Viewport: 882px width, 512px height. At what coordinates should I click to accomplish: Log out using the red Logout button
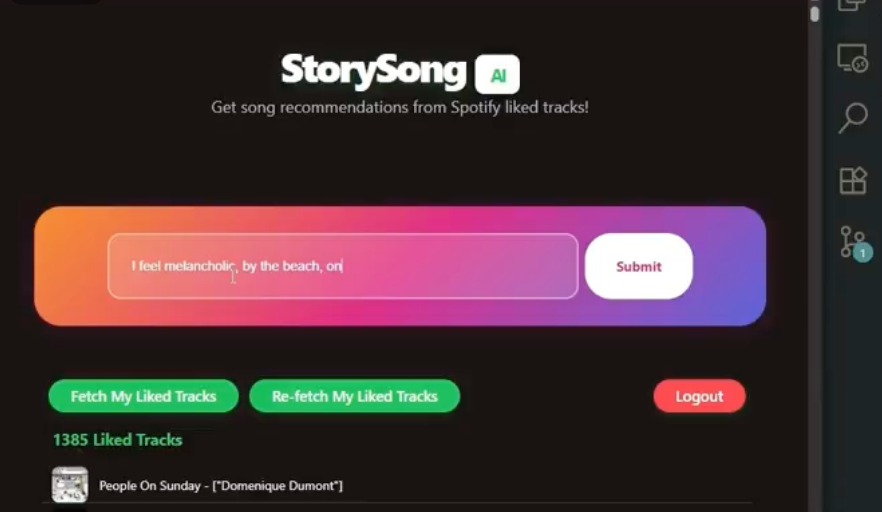pyautogui.click(x=699, y=396)
